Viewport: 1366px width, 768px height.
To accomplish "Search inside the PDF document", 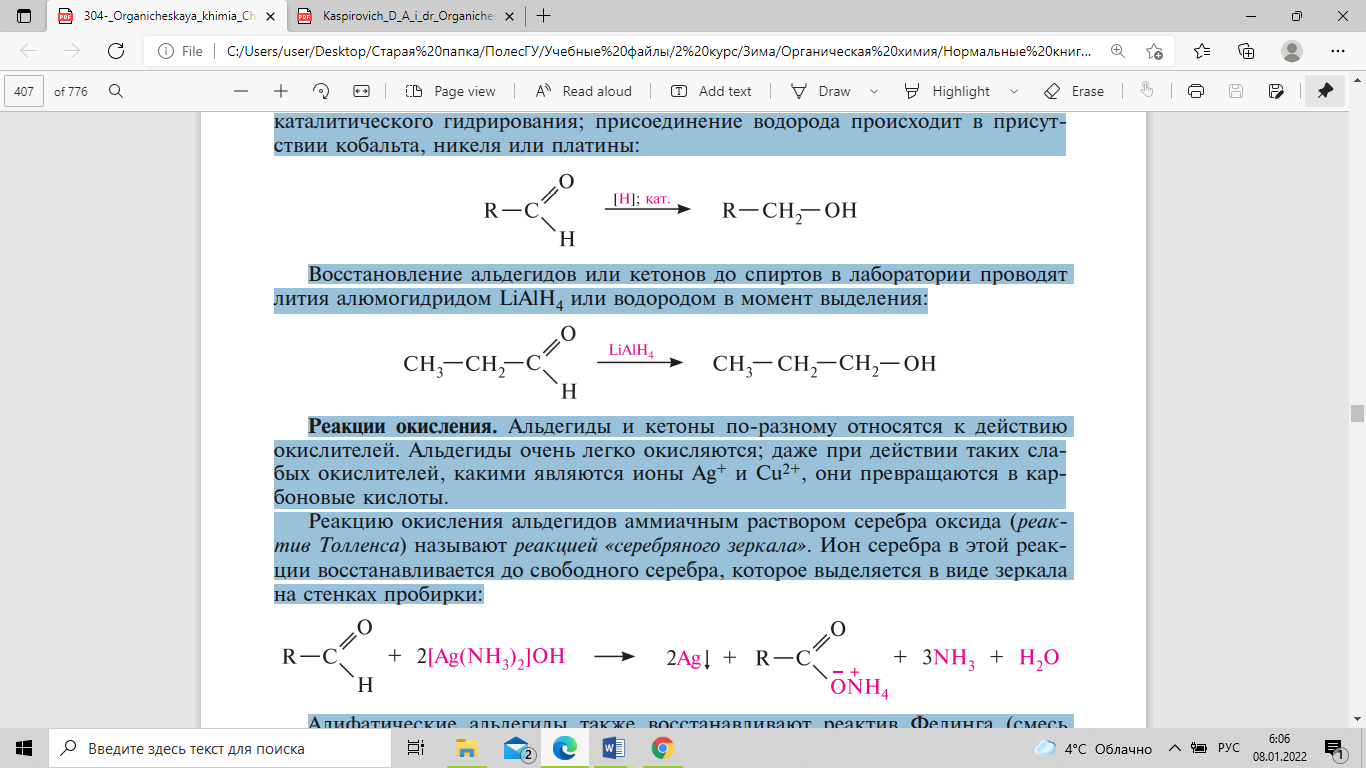I will click(x=116, y=91).
